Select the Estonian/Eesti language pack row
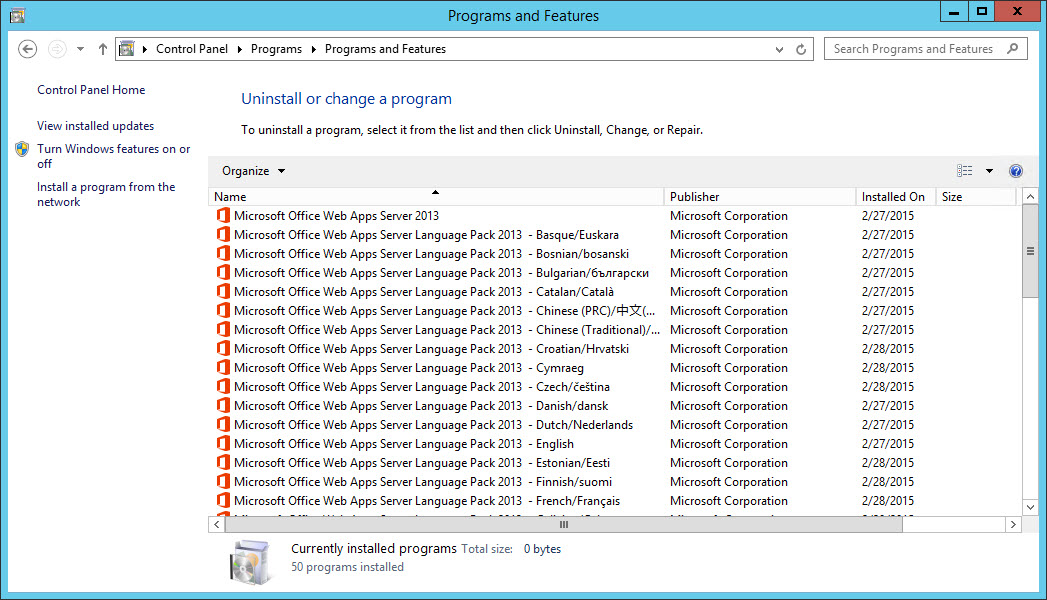 [x=614, y=463]
